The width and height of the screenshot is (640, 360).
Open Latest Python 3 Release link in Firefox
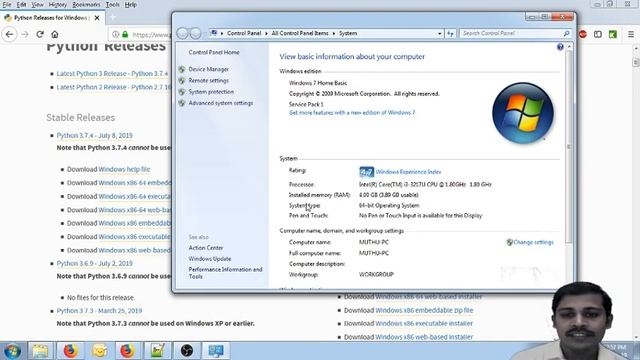click(x=112, y=73)
